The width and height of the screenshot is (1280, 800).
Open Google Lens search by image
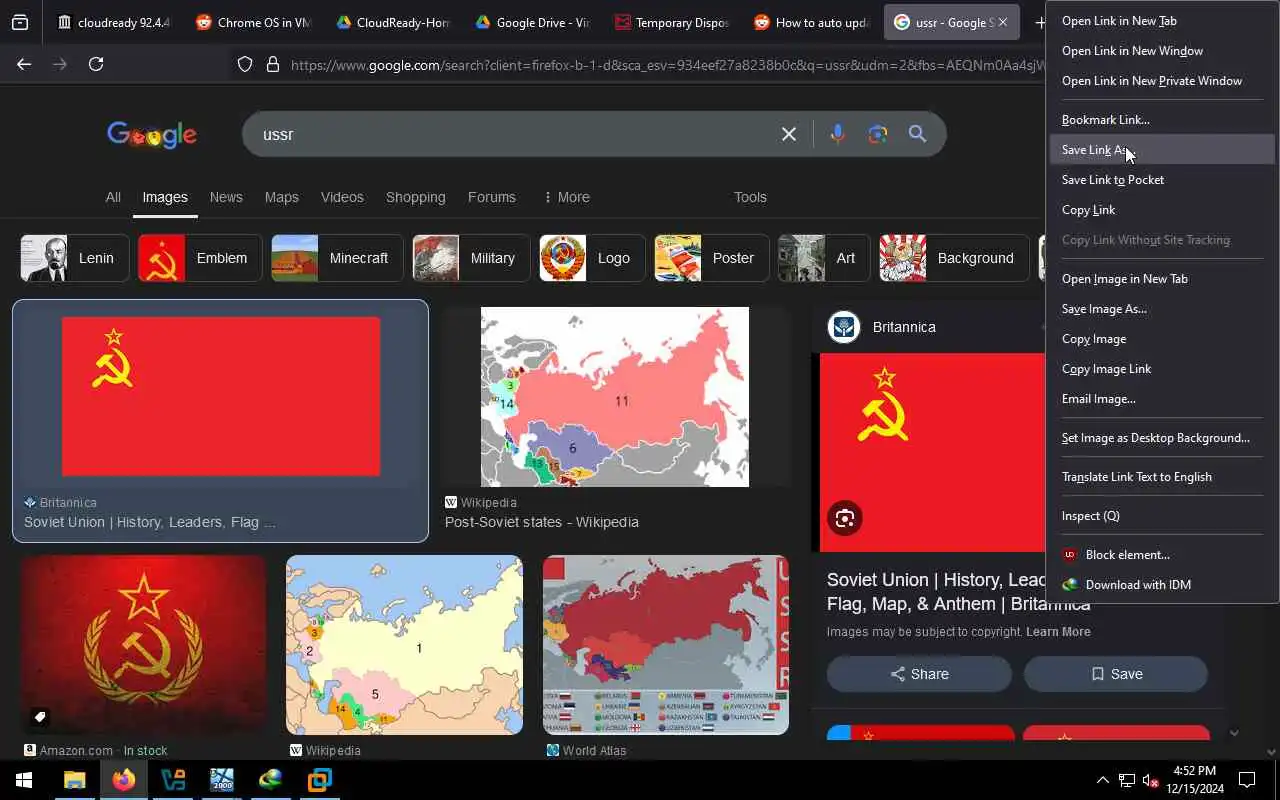pos(878,134)
